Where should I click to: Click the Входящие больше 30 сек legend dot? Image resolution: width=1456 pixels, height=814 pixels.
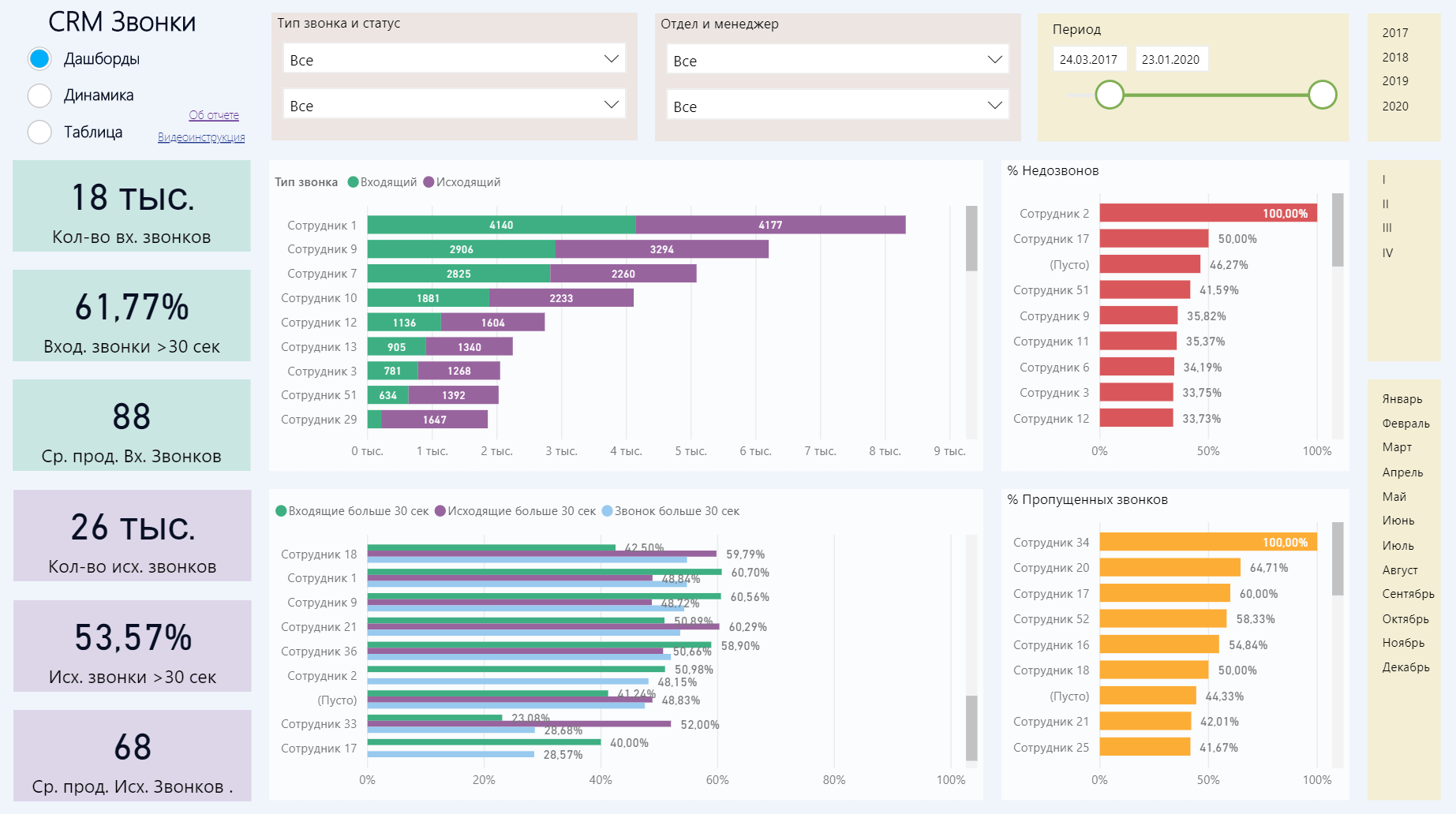click(281, 511)
